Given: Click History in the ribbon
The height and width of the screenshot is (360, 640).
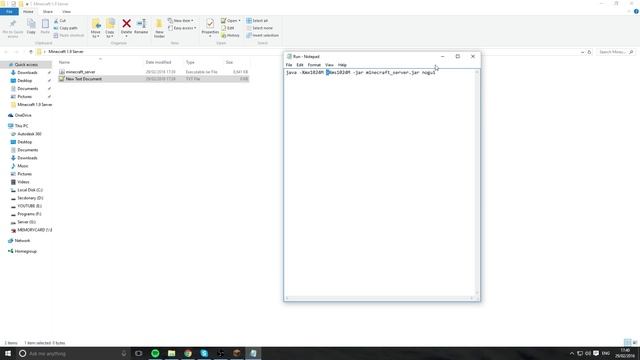Looking at the screenshot, I should tap(231, 36).
